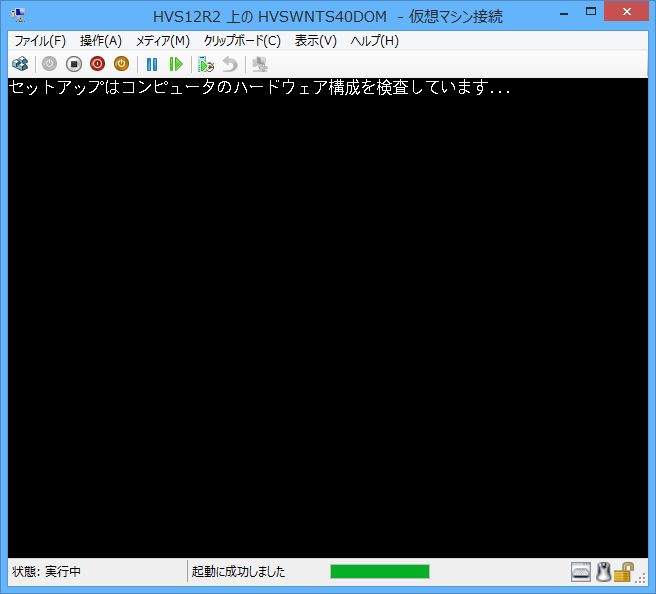
Task: Click the enhanced session toolbar icon
Action: click(259, 64)
